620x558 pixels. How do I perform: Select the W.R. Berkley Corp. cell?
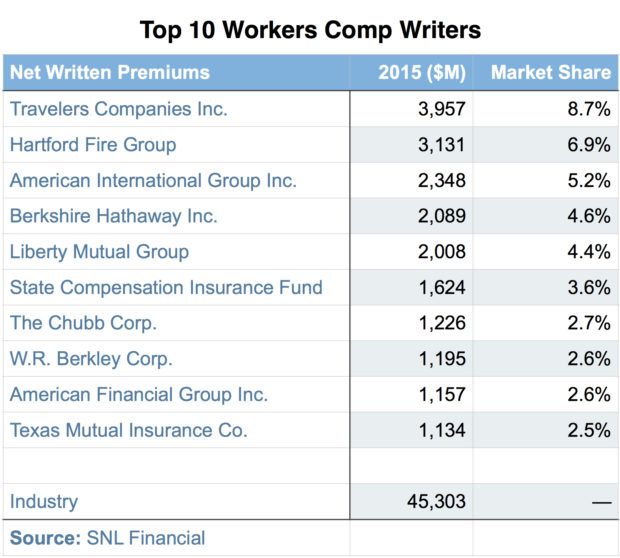click(x=91, y=359)
